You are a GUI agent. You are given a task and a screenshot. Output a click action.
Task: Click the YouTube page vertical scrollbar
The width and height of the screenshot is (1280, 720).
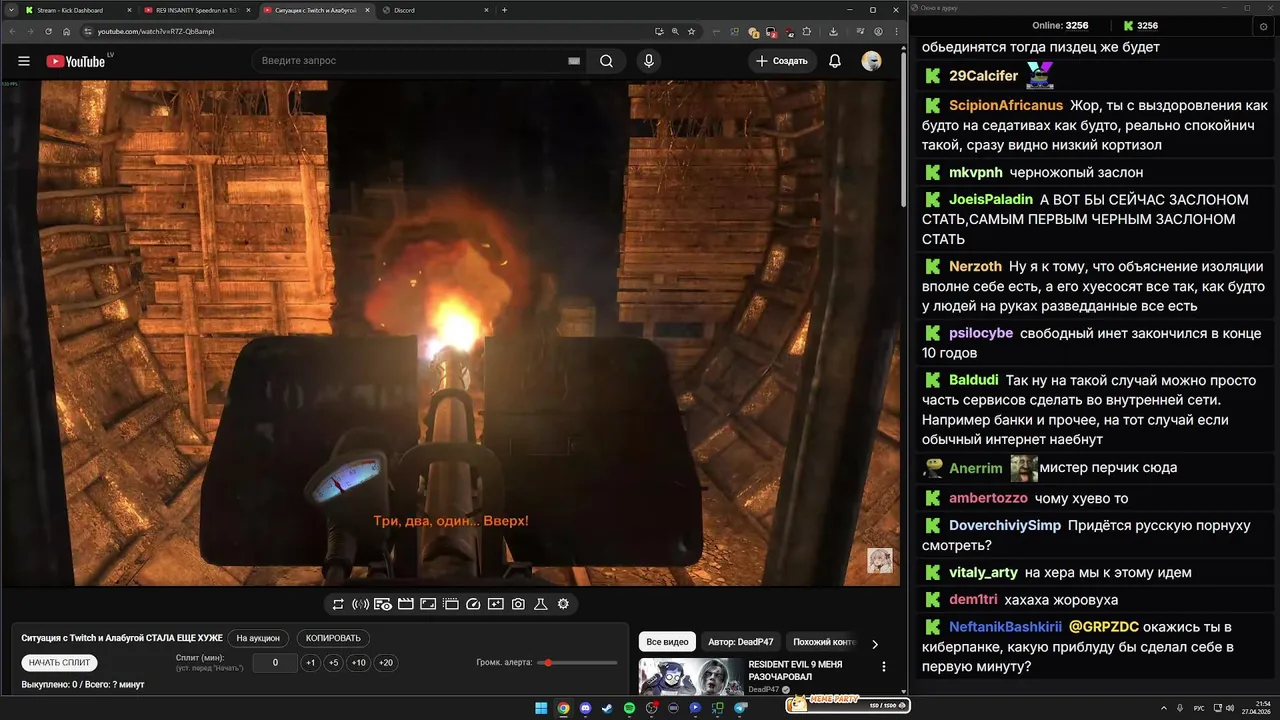point(903,130)
